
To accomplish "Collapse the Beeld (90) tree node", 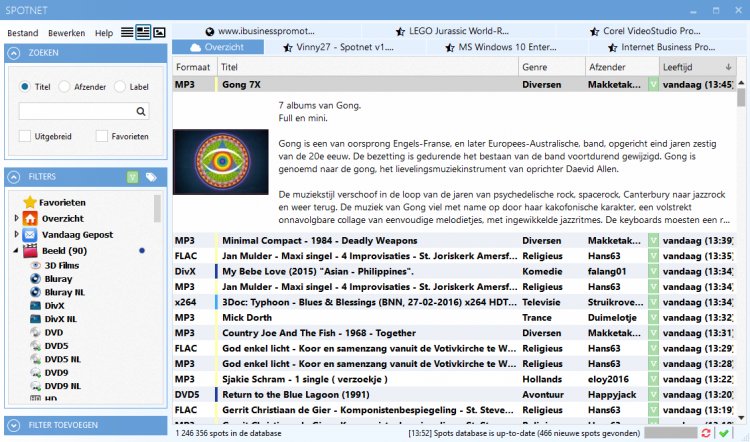I will (16, 251).
